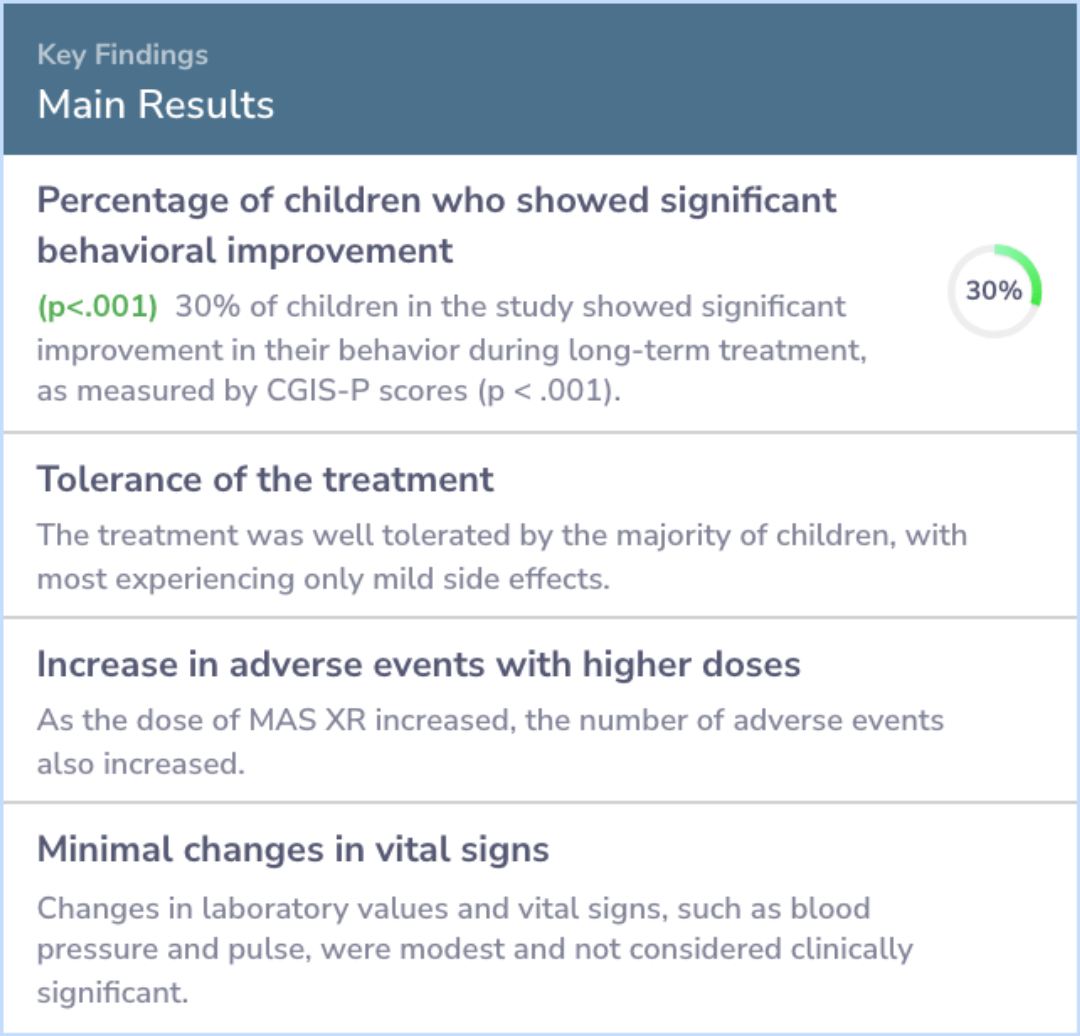Screen dimensions: 1080x1036
Task: Select Increase in adverse events heading
Action: [419, 664]
